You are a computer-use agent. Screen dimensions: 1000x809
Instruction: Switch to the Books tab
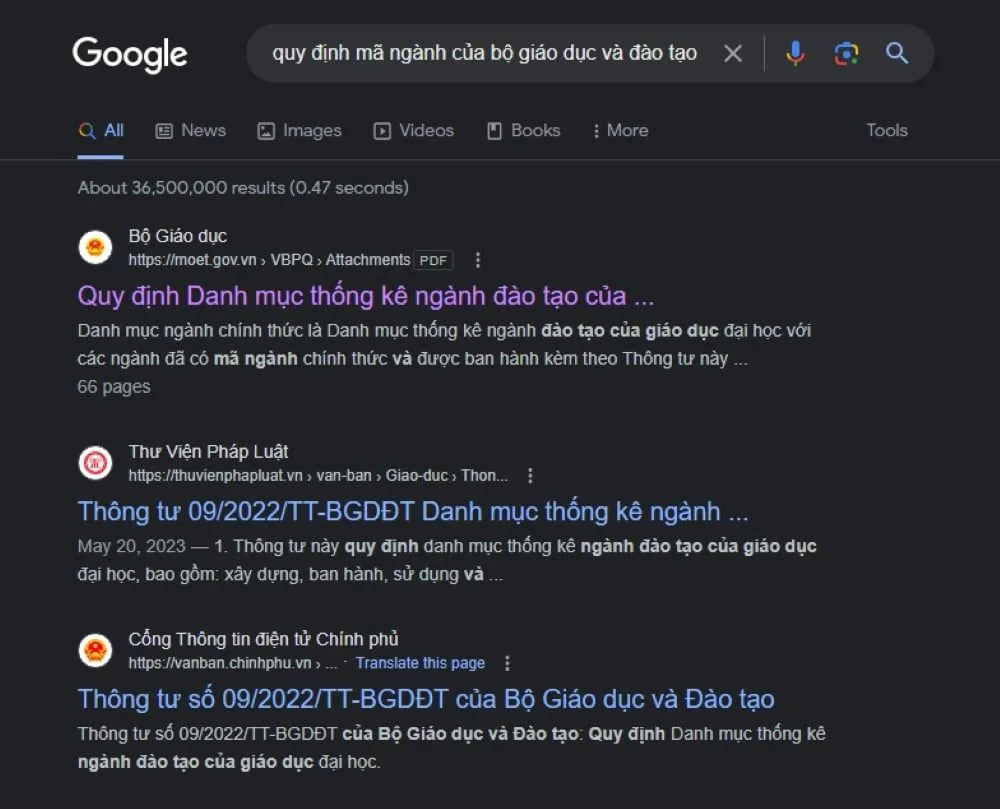coord(524,131)
